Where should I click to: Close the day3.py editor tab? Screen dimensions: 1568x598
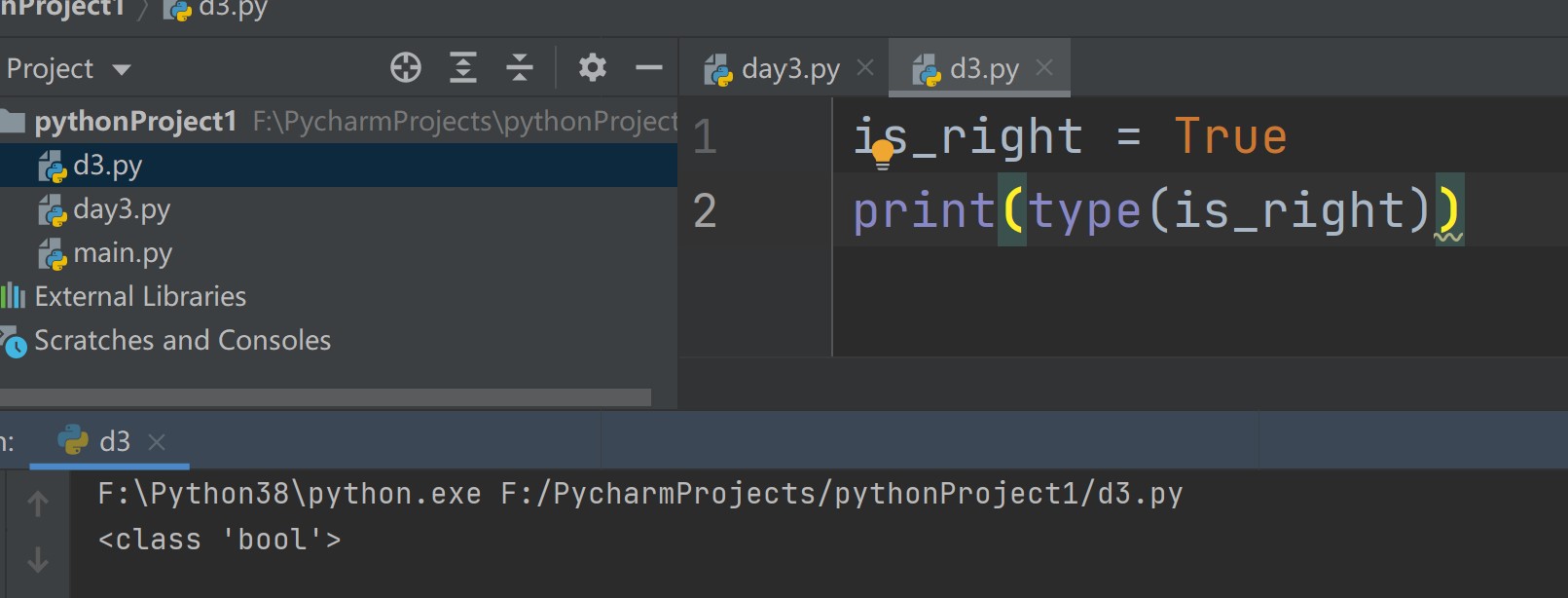pos(865,68)
